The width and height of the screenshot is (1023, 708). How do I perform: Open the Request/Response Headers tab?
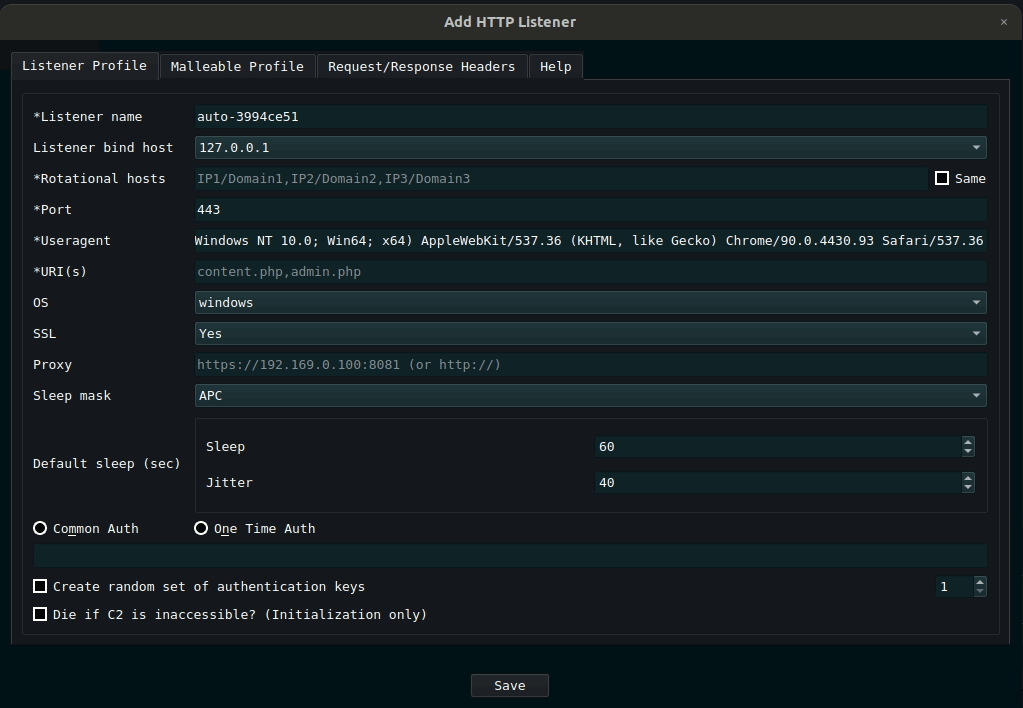click(421, 67)
